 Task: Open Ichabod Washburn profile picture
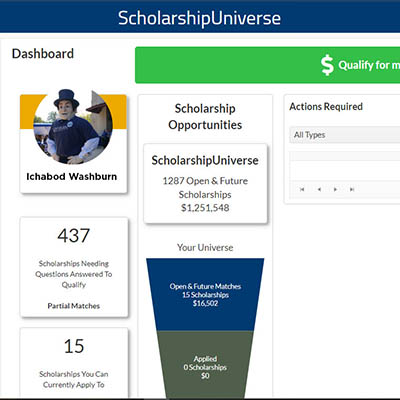point(73,127)
